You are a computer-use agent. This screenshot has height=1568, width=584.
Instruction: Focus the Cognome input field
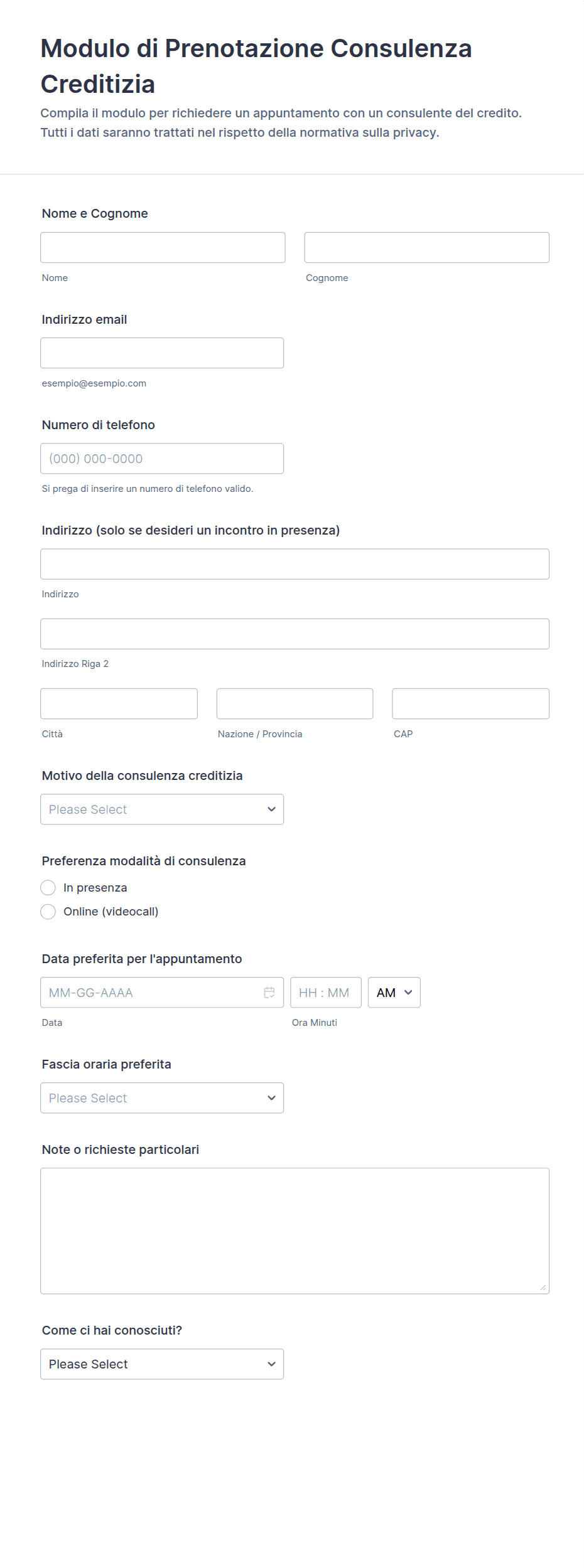(x=426, y=248)
